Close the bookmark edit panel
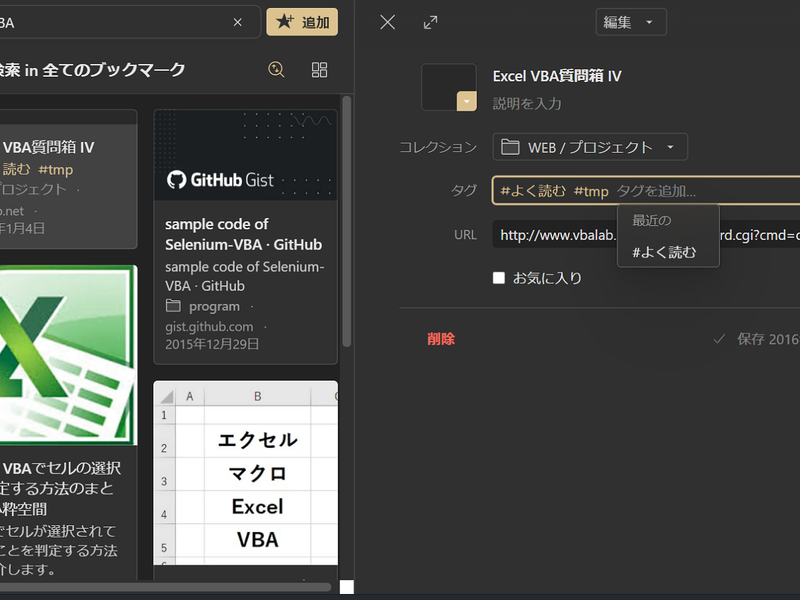This screenshot has width=800, height=600. (x=388, y=22)
